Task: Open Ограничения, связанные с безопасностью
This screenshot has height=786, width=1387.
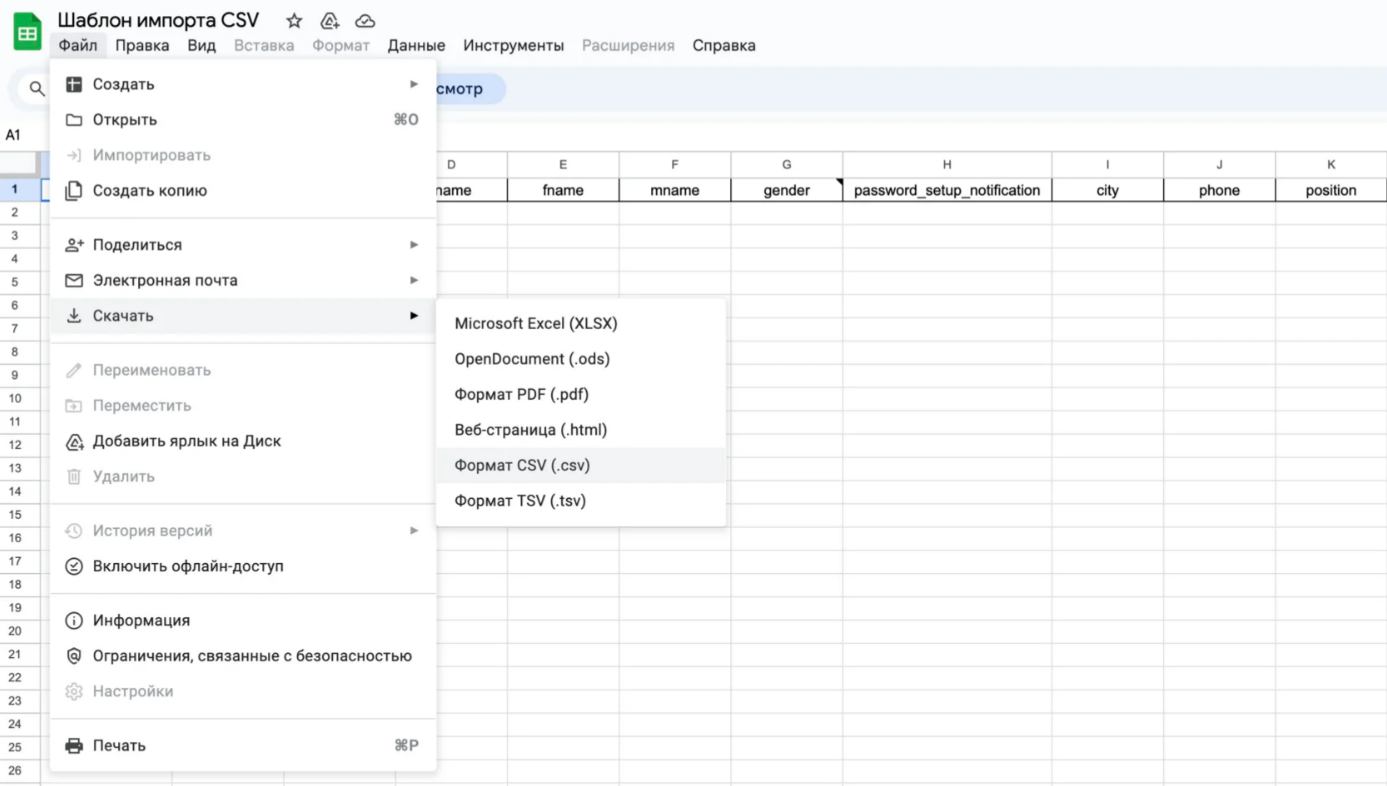Action: [252, 656]
